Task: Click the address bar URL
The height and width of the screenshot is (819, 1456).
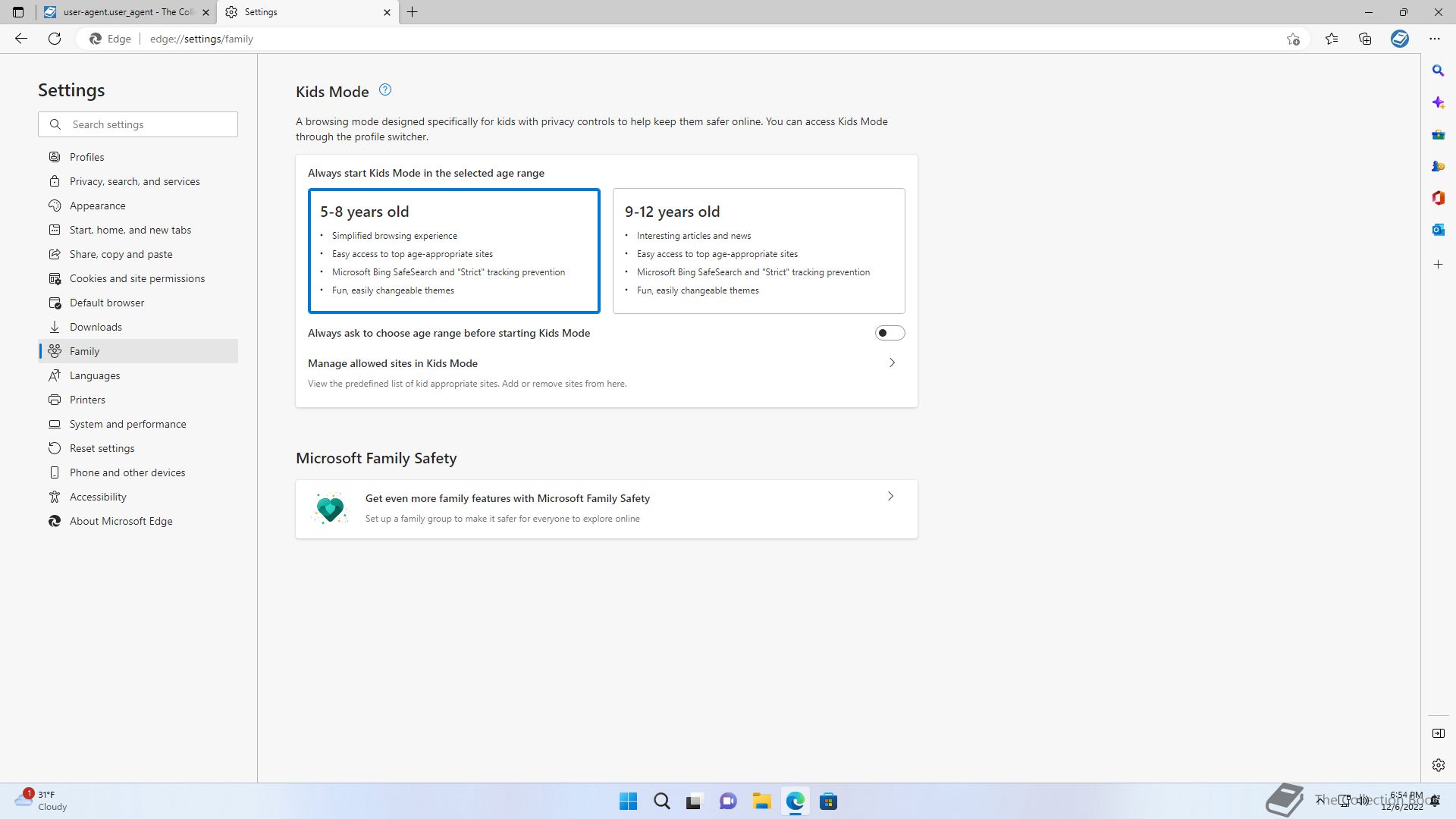Action: (x=202, y=39)
